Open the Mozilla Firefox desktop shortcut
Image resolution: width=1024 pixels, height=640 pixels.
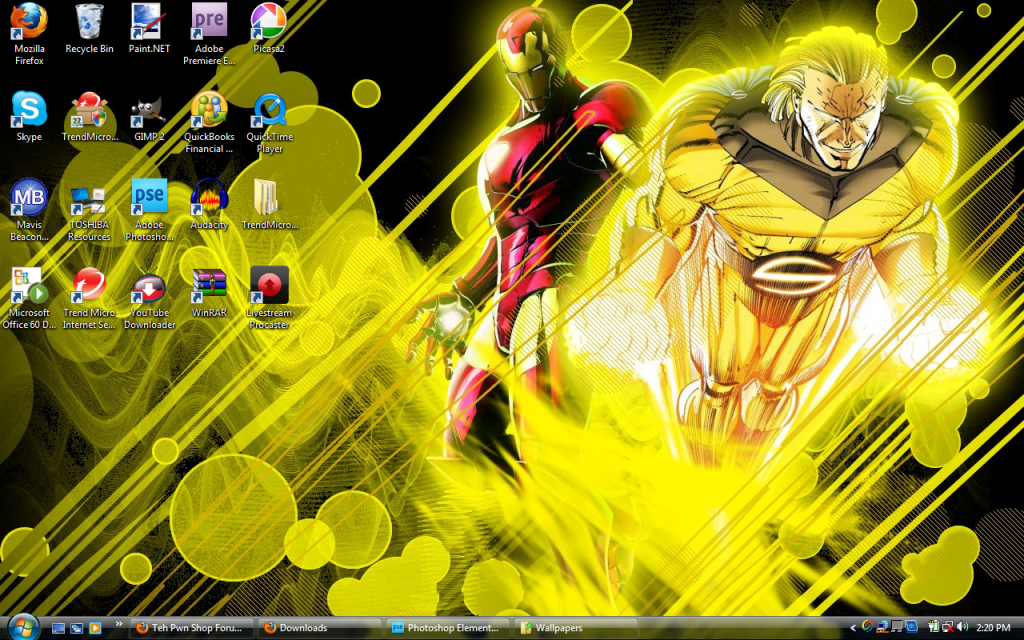[29, 34]
